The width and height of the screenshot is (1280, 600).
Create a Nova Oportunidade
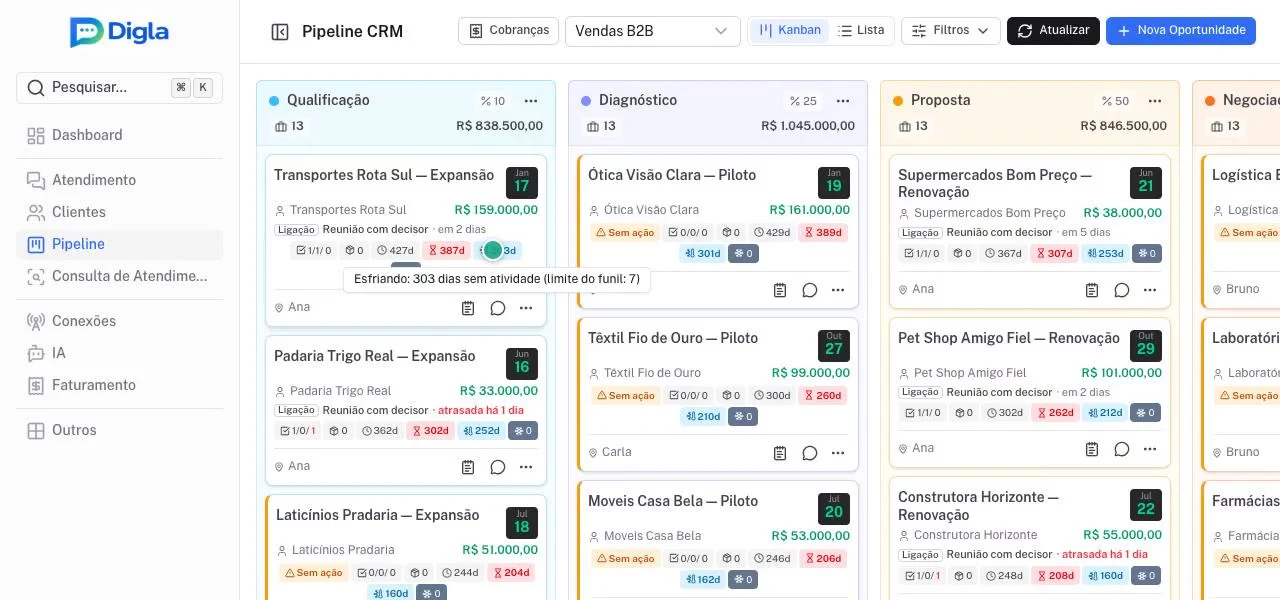point(1181,31)
